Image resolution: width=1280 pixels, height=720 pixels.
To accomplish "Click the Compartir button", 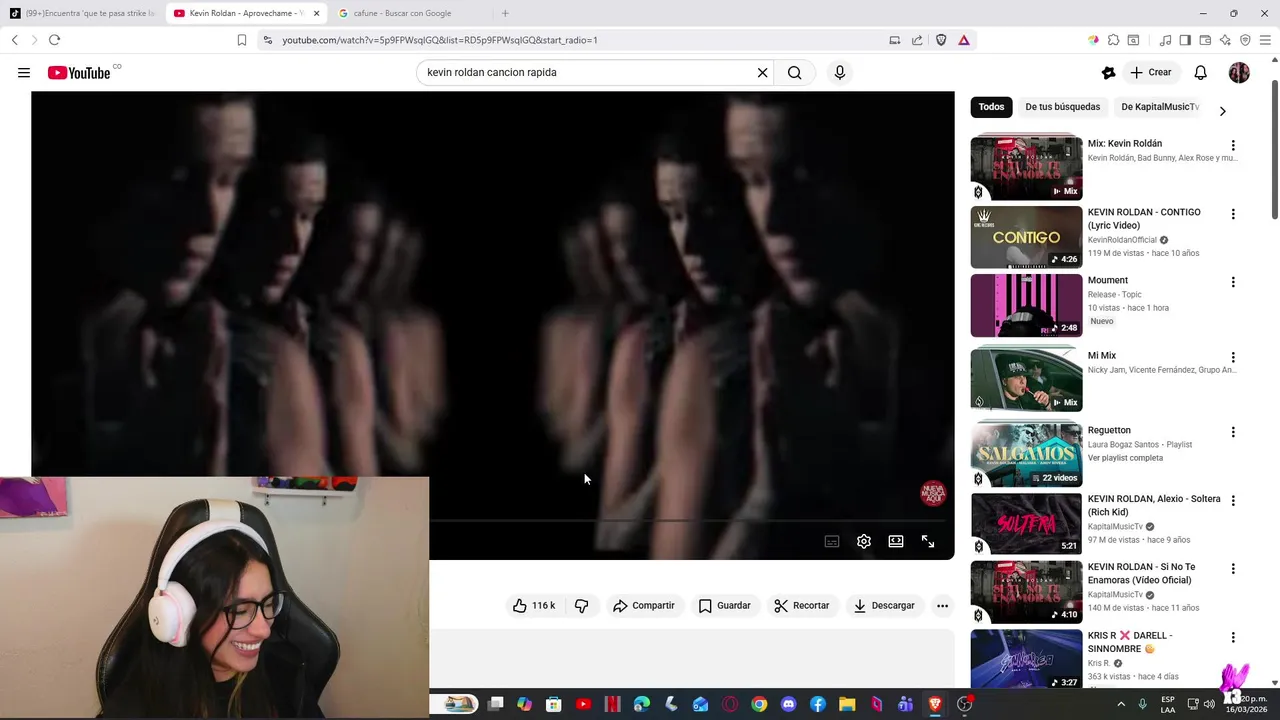I will click(644, 605).
